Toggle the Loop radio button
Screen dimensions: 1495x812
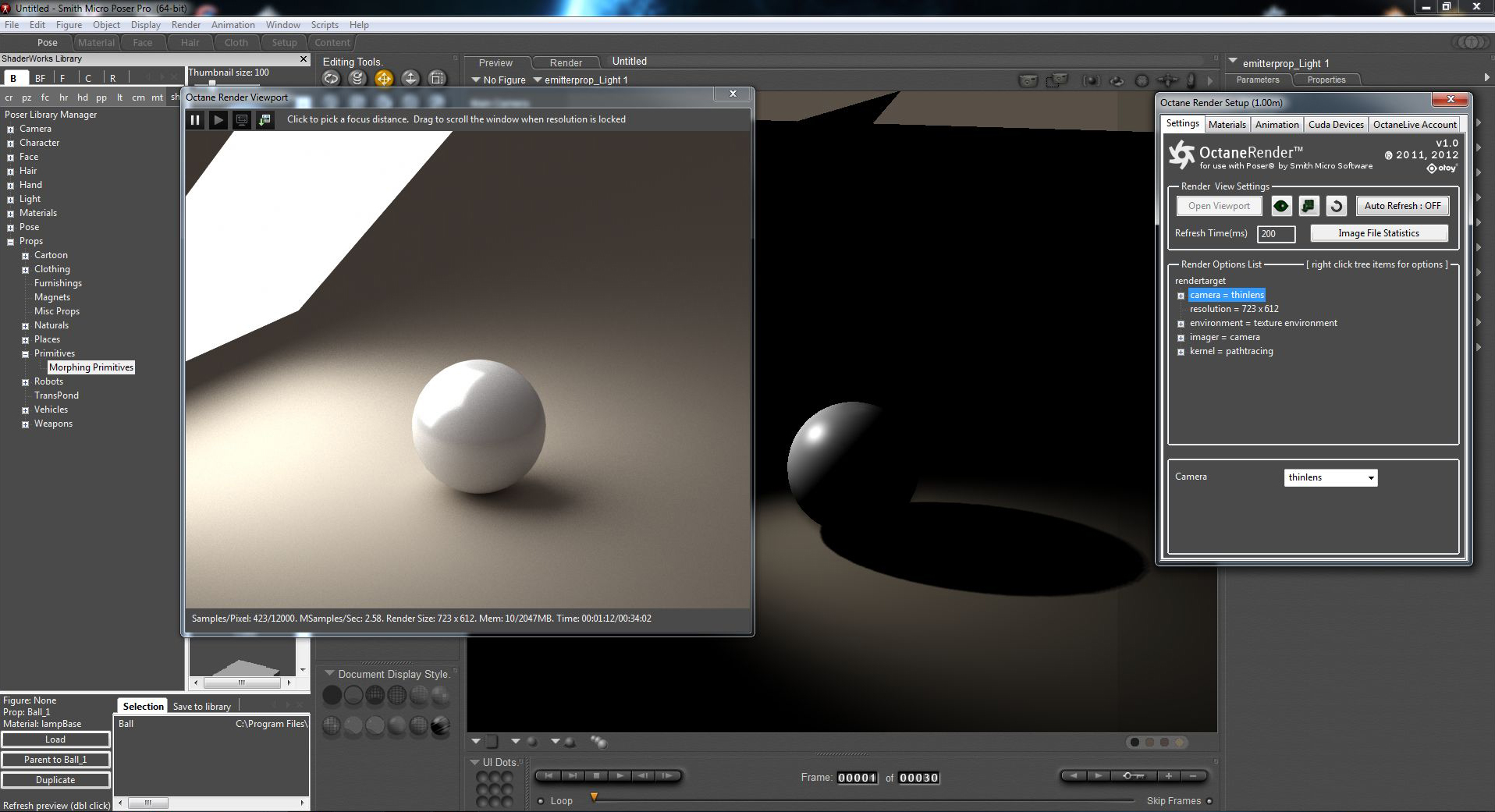pos(541,801)
